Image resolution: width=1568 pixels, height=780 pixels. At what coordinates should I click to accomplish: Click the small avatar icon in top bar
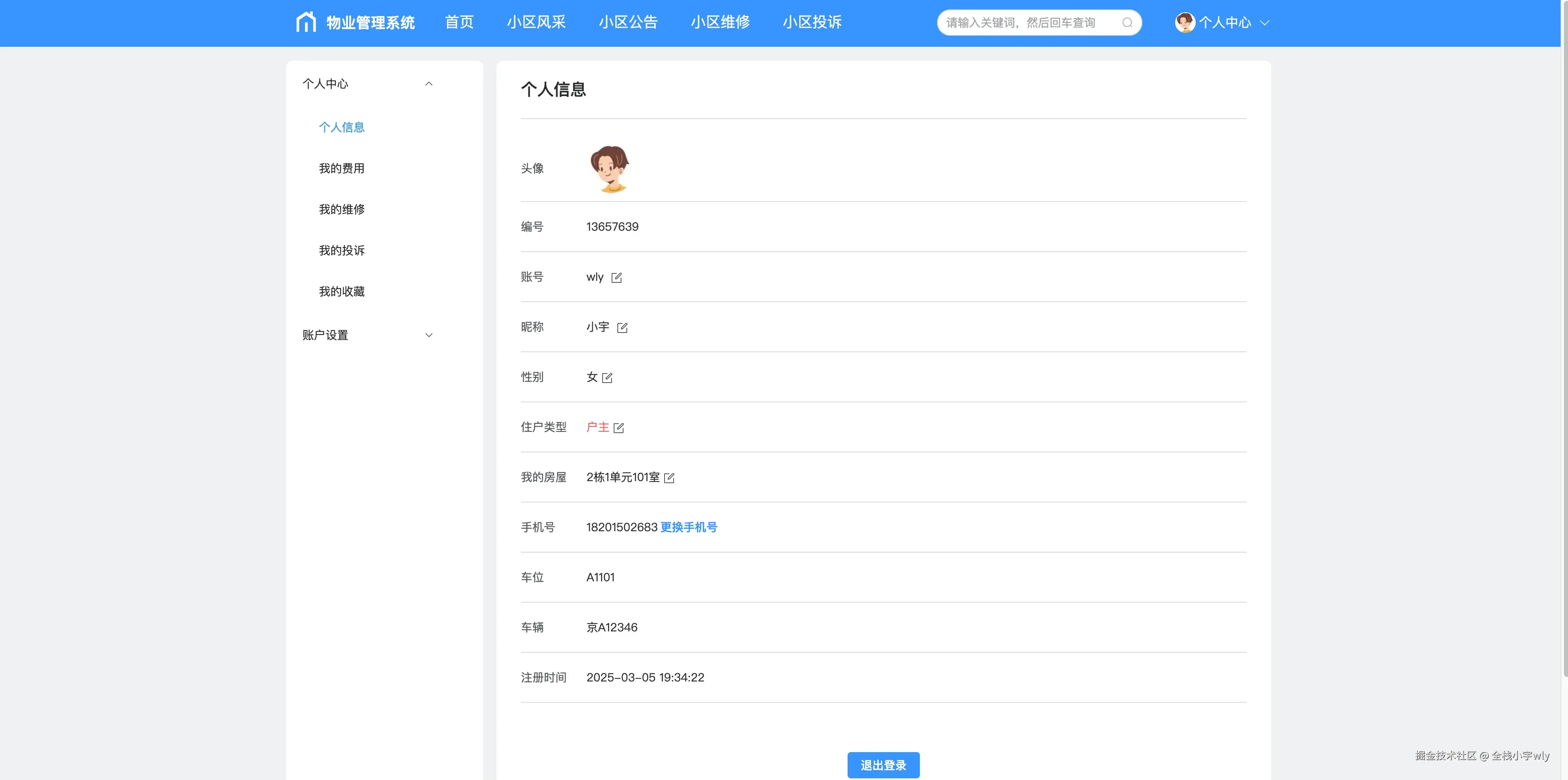click(1185, 23)
